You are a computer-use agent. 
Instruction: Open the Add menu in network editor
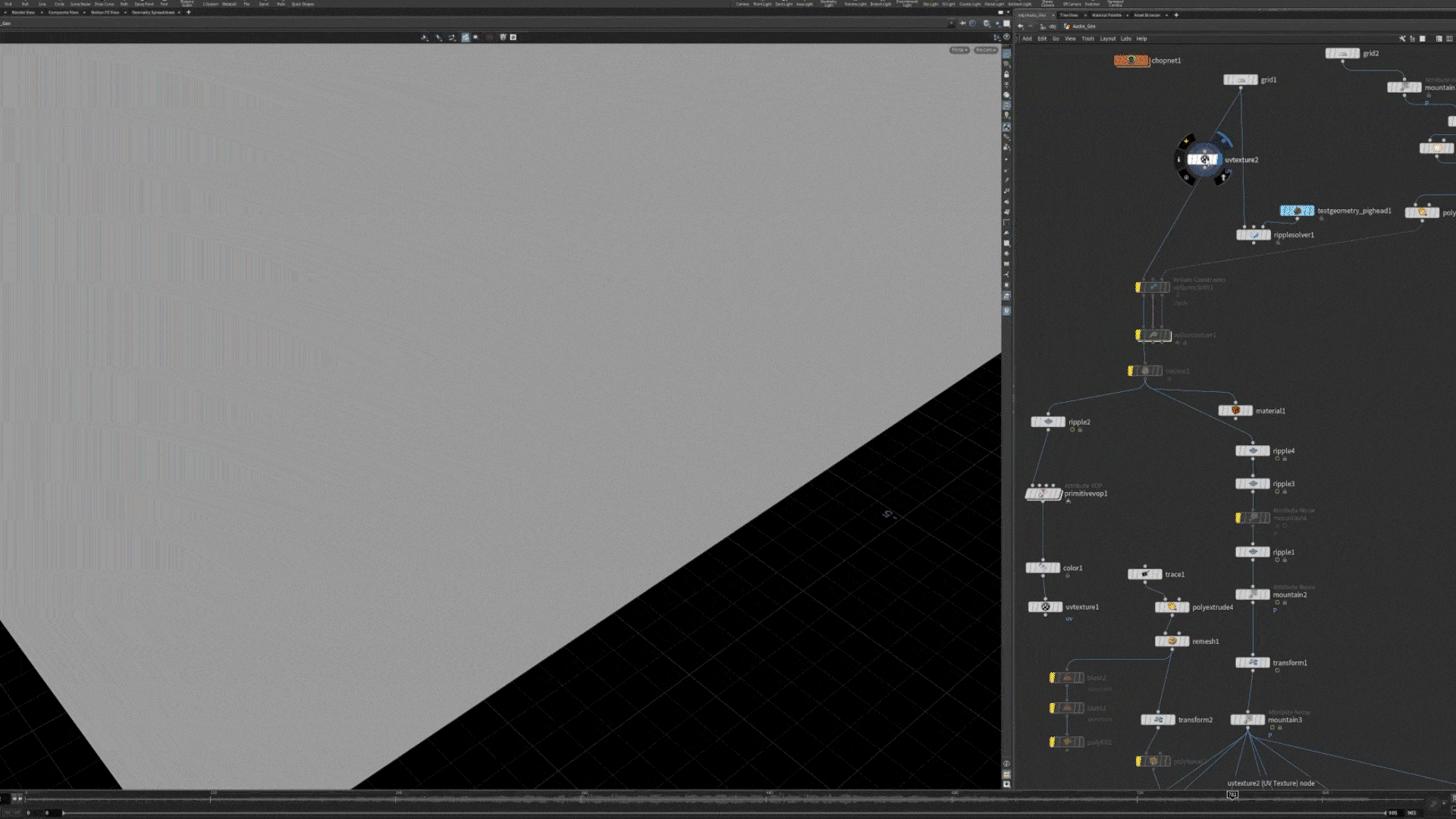coord(1027,39)
